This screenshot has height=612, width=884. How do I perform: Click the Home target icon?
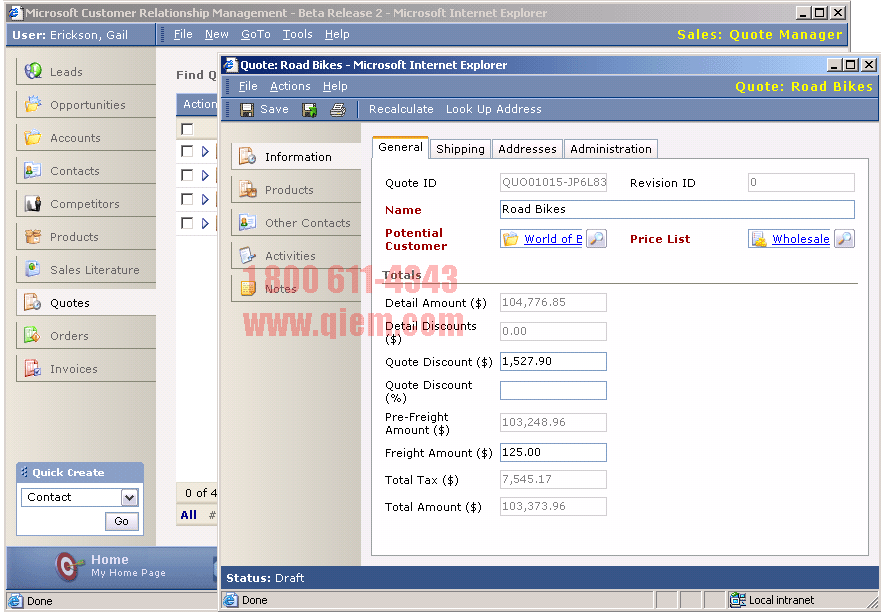coord(68,566)
